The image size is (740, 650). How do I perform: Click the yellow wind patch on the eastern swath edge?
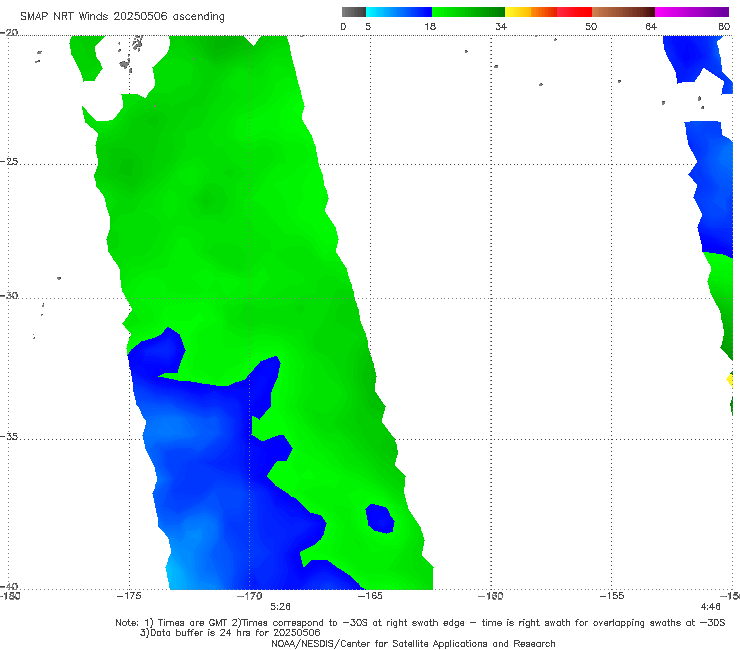730,380
